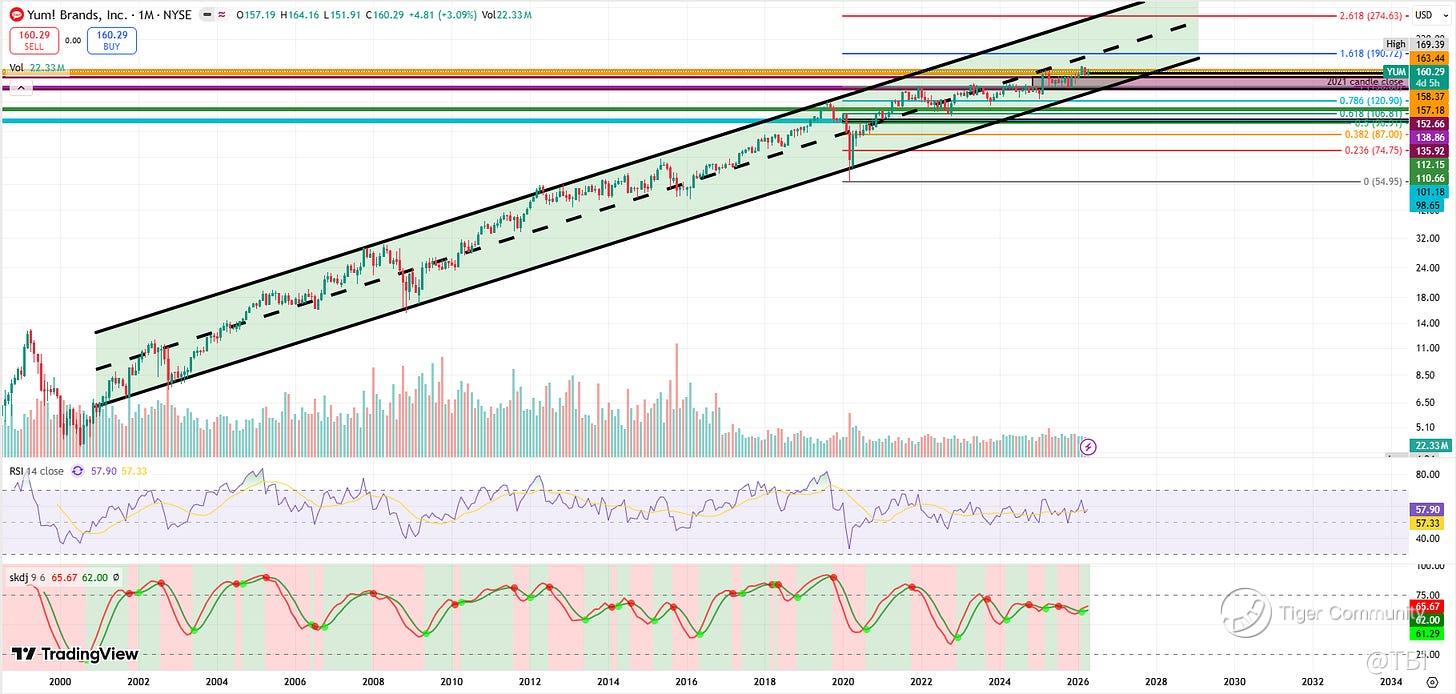Click the 4d 5h countdown label
The width and height of the screenshot is (1456, 694).
[x=1429, y=83]
